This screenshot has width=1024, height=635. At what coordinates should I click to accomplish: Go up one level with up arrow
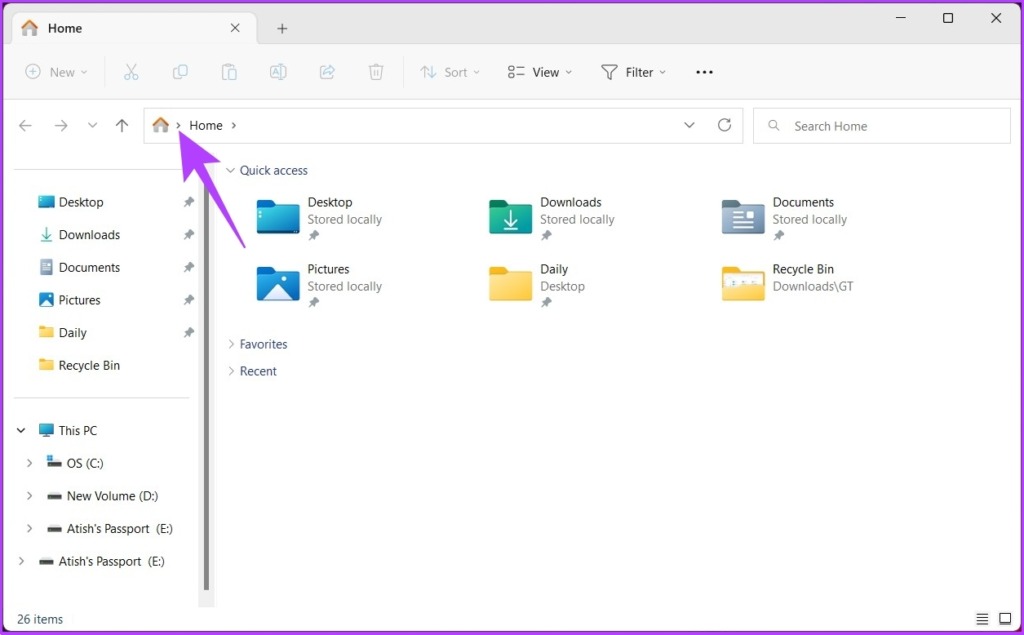[122, 125]
